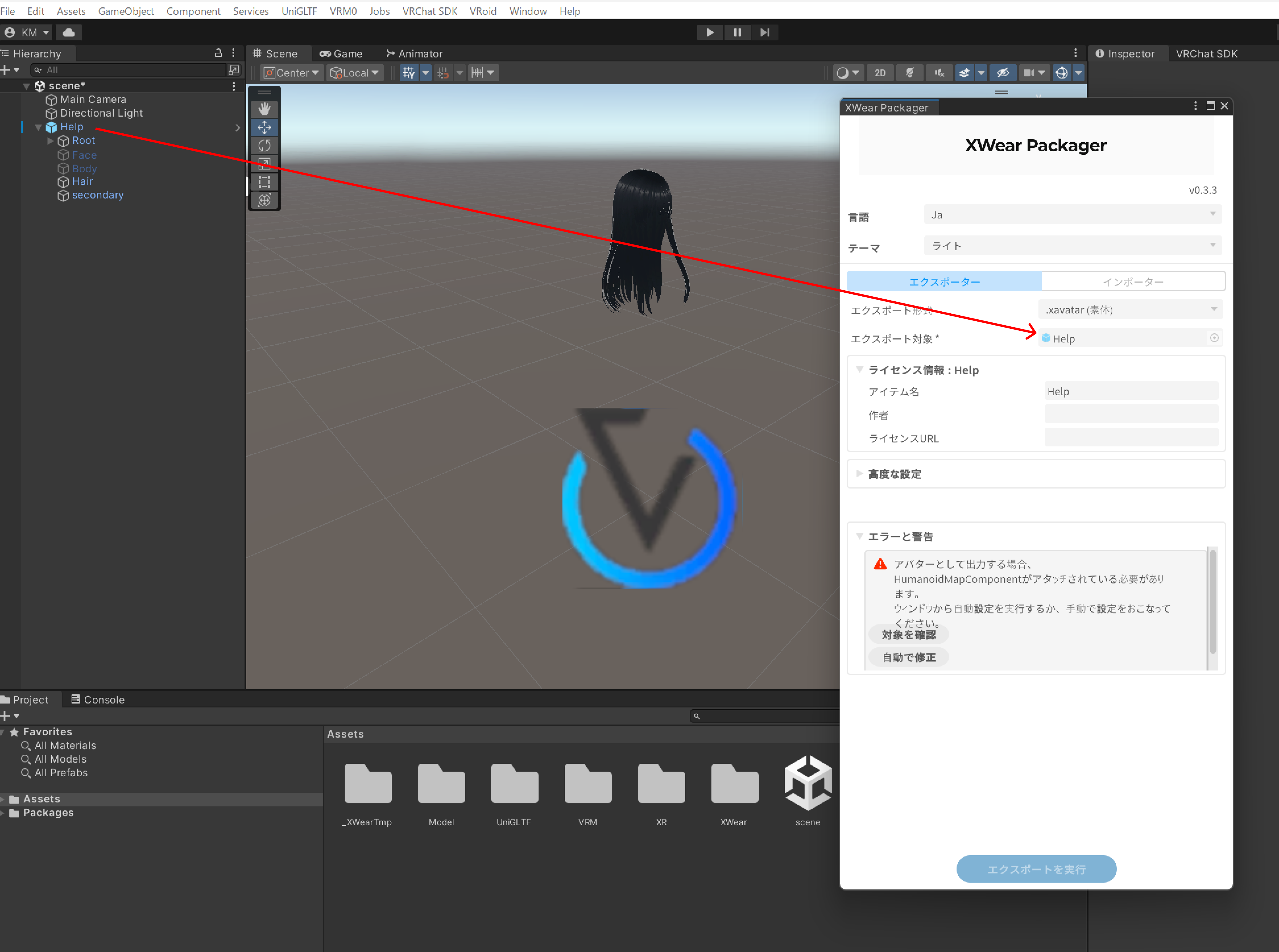Open XWear Packager window options menu
Image resolution: width=1279 pixels, height=952 pixels.
coord(1195,106)
